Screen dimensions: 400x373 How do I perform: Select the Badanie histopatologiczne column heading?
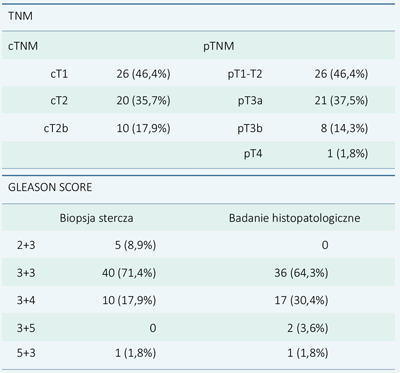point(294,218)
